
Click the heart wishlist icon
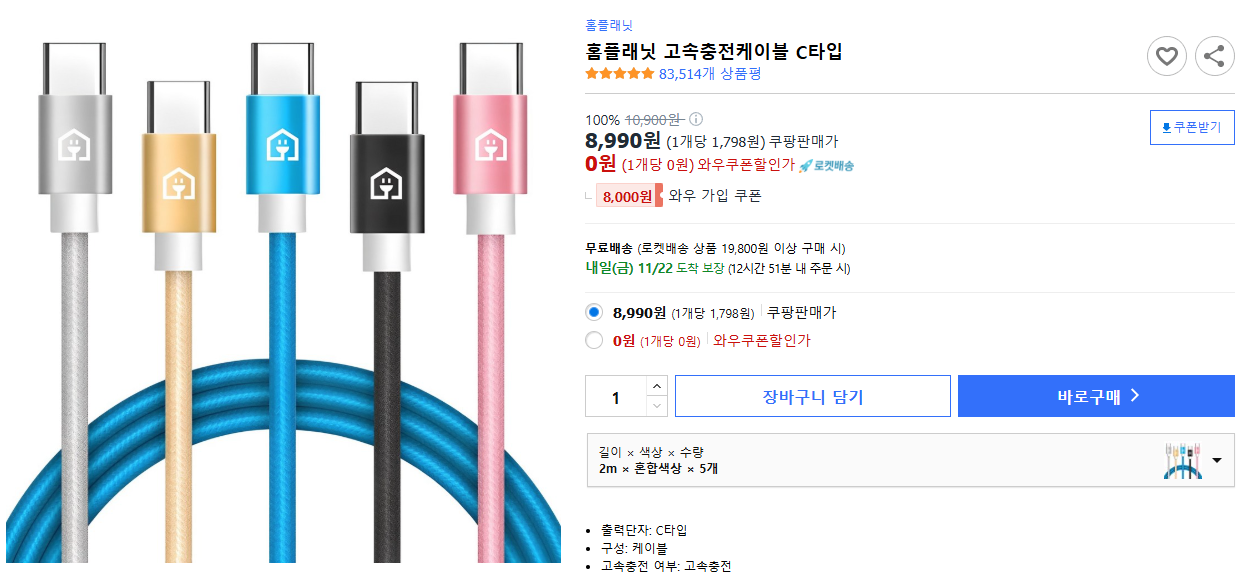coord(1166,56)
